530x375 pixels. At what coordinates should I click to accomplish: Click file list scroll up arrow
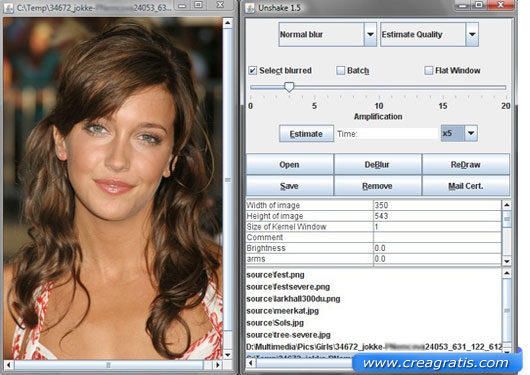[507, 273]
